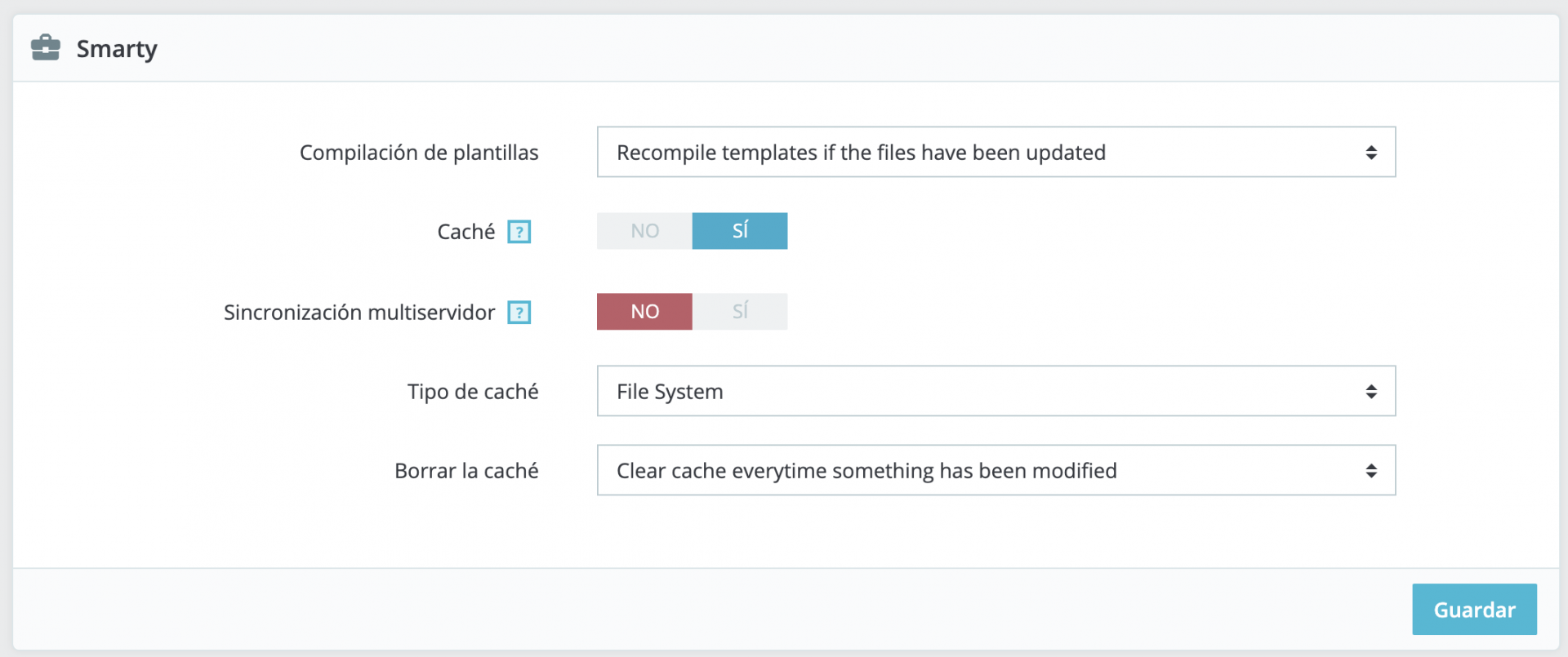This screenshot has width=1568, height=657.
Task: Click the "Compilación de plantillas" label
Action: pos(419,153)
